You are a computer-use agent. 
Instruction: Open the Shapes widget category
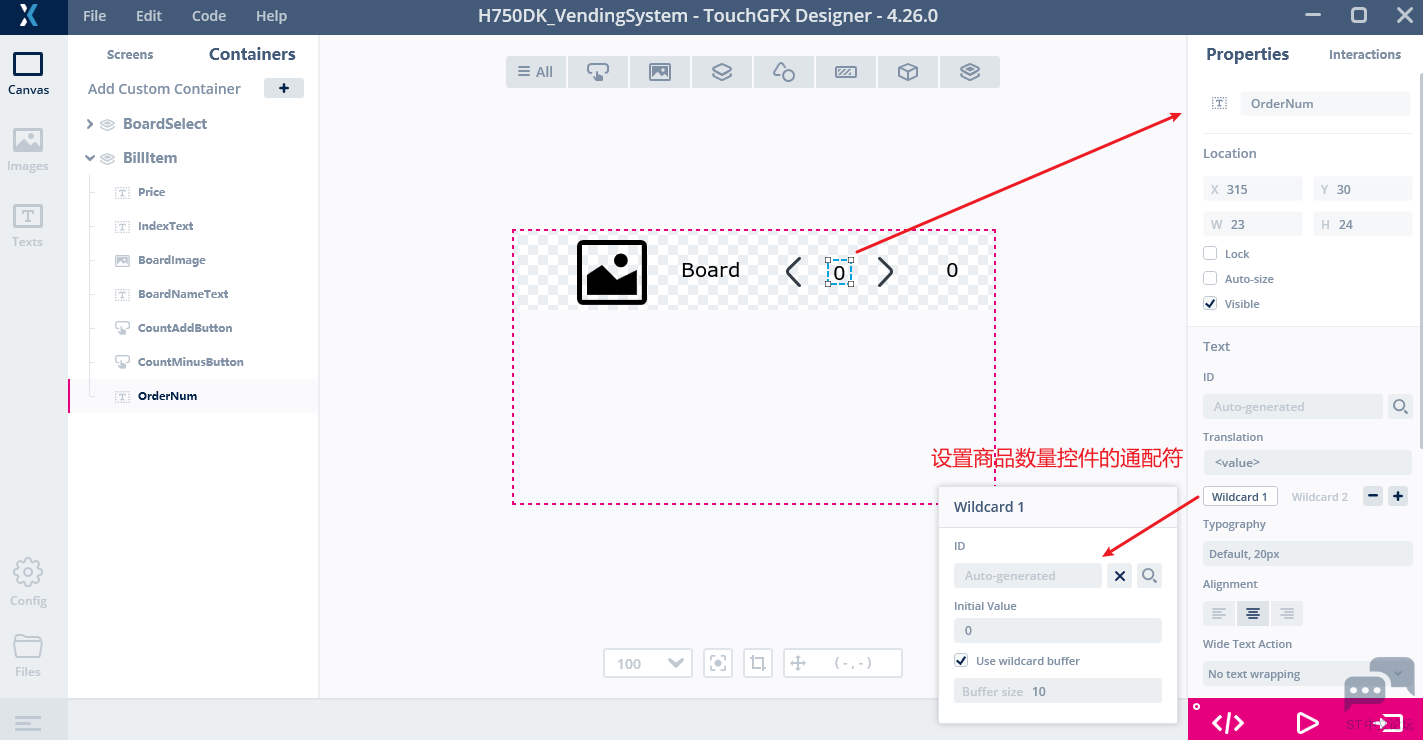784,72
